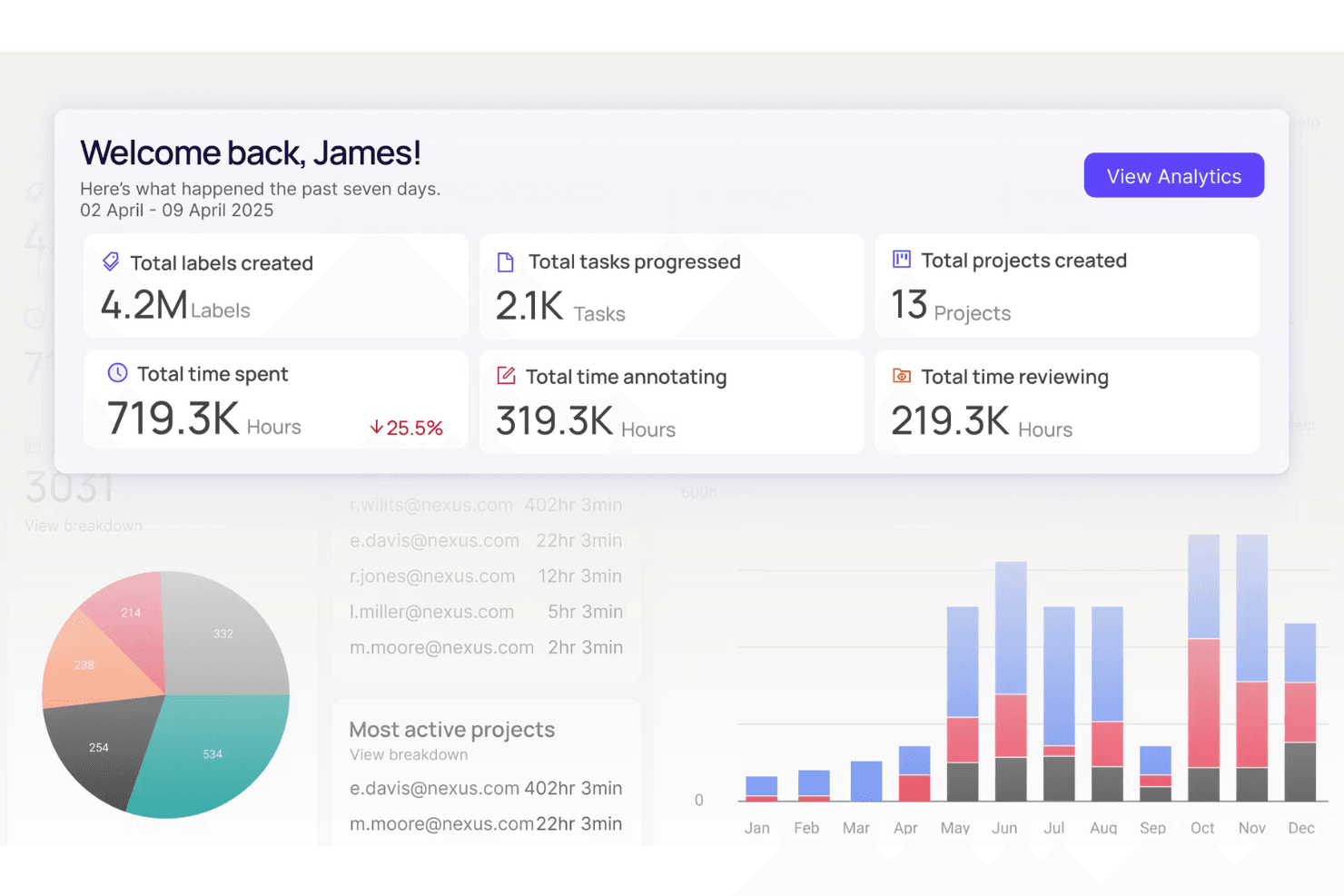
Task: Click the 4.2M Labels value
Action: 175,305
